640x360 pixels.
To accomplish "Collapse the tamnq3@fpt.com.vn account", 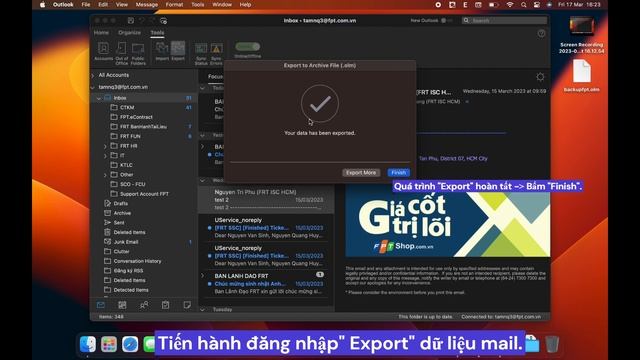I will pyautogui.click(x=93, y=87).
